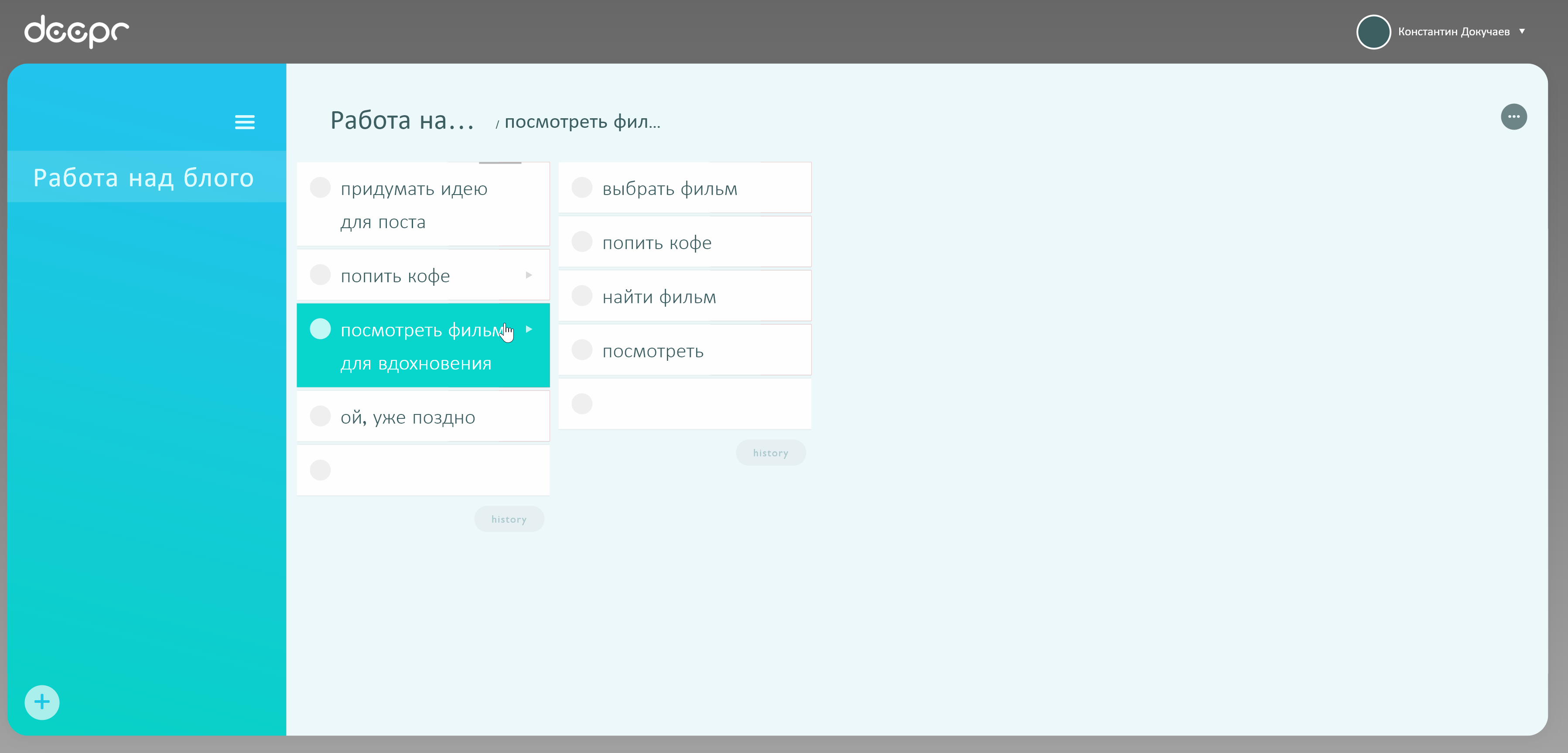Image resolution: width=1568 pixels, height=753 pixels.
Task: Click empty new-task field in first column
Action: click(438, 470)
